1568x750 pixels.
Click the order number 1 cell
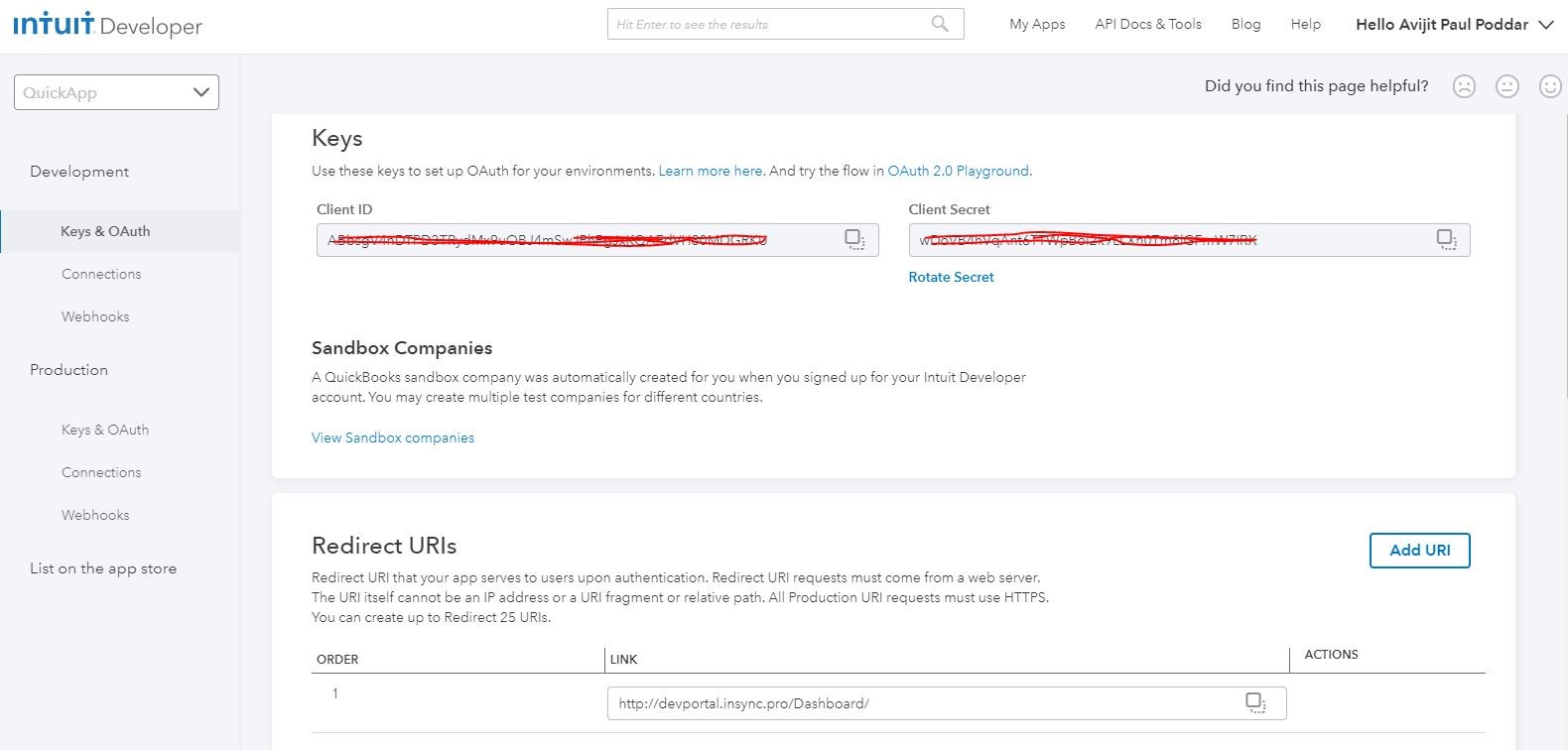pyautogui.click(x=335, y=693)
